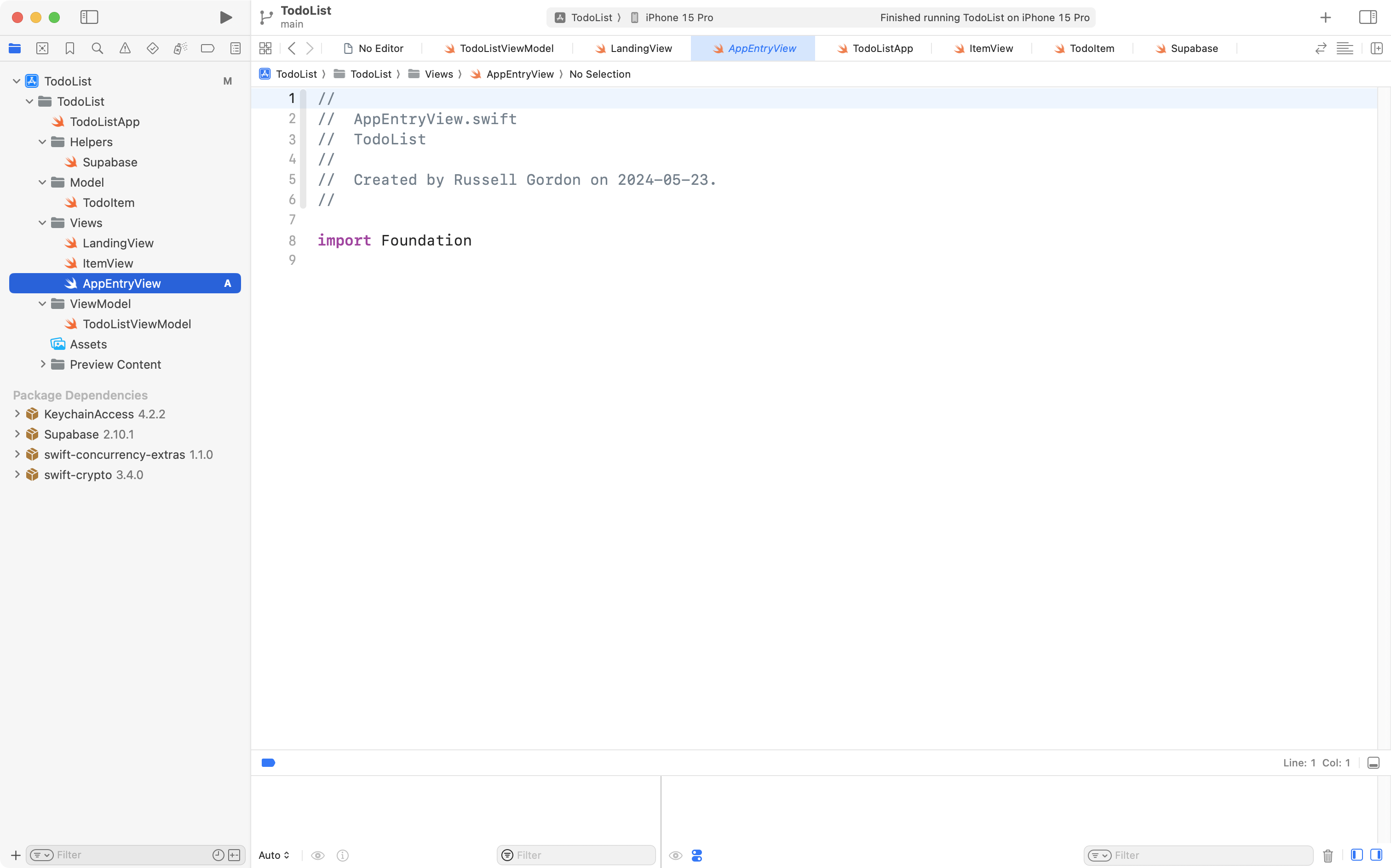Clear the debug console with trash button
Viewport: 1391px width, 868px height.
click(1327, 856)
